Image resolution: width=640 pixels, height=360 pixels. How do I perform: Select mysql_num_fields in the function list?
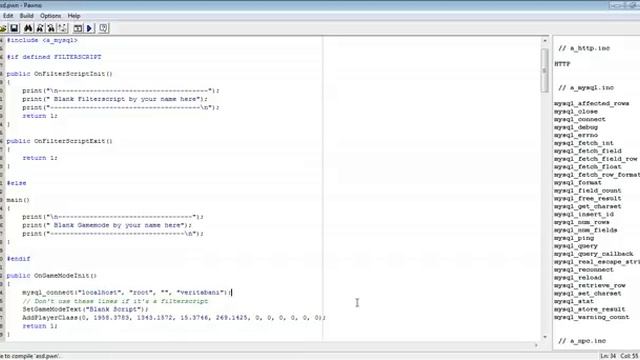point(586,230)
